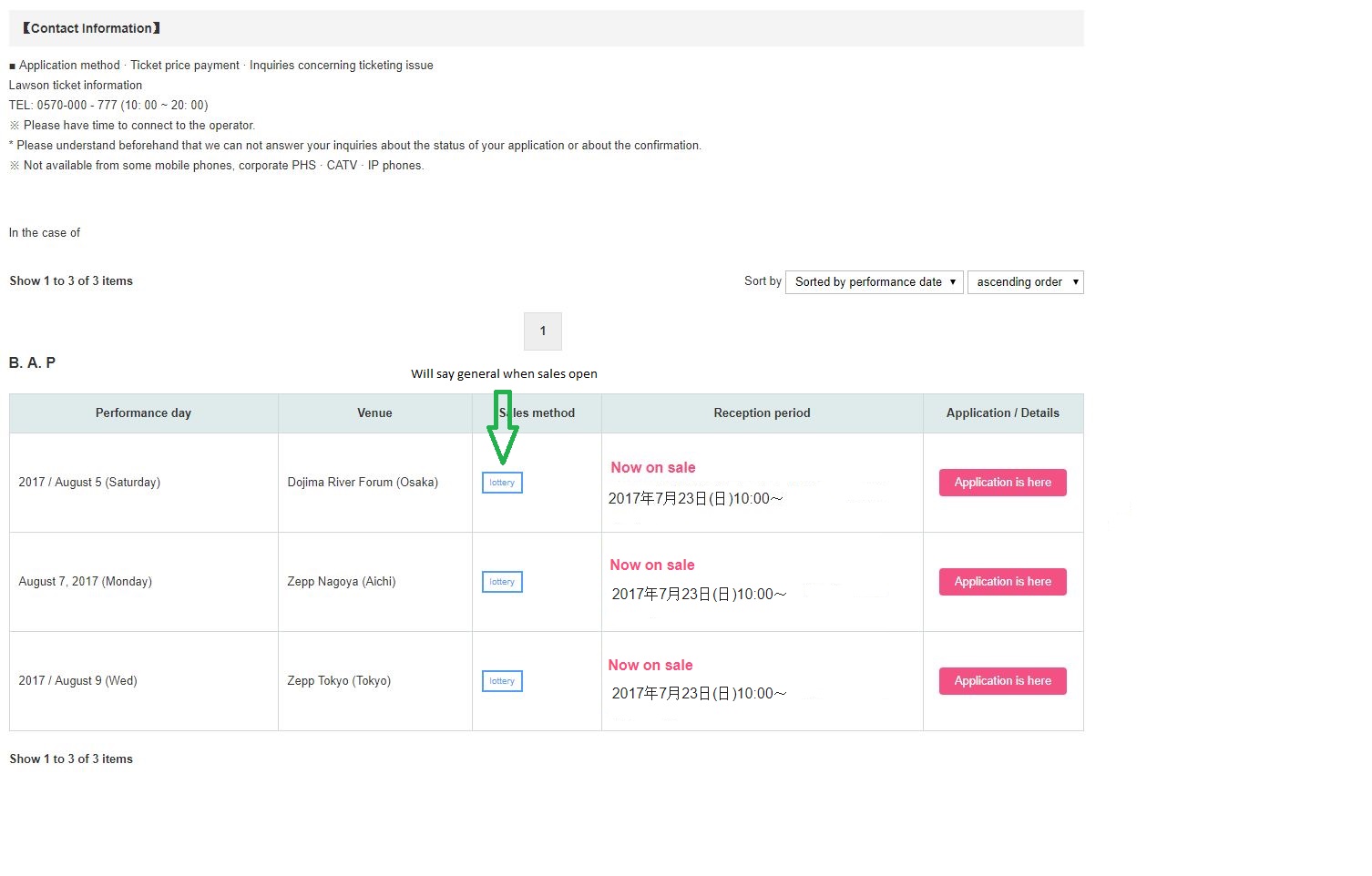Click the Contact Information heading
The width and height of the screenshot is (1372, 876).
coord(91,28)
